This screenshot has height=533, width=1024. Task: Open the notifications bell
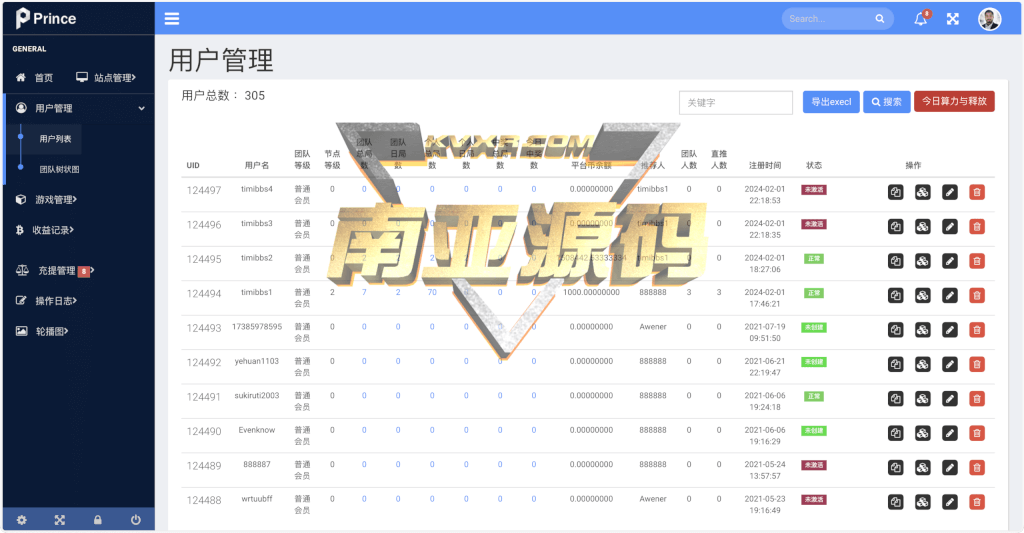921,18
